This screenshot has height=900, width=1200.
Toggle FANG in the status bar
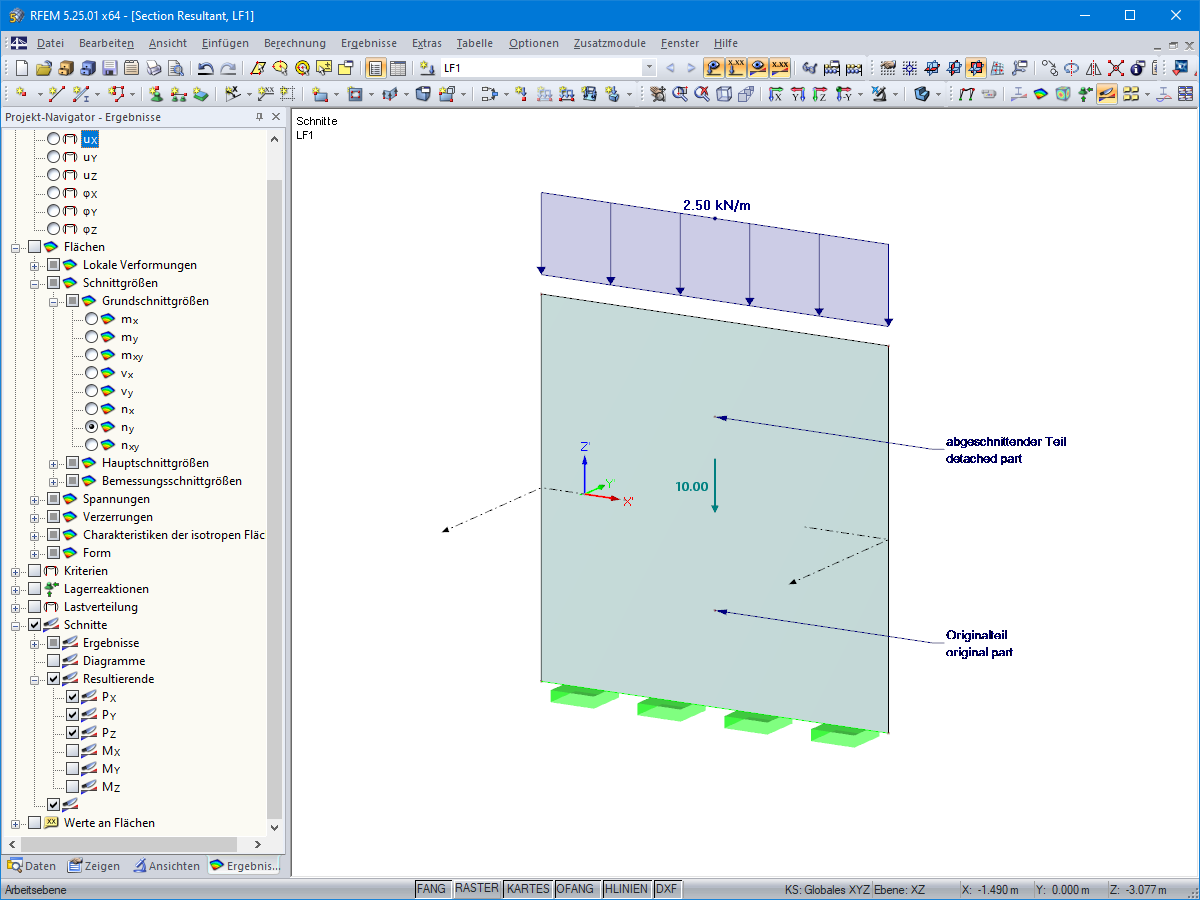click(431, 888)
